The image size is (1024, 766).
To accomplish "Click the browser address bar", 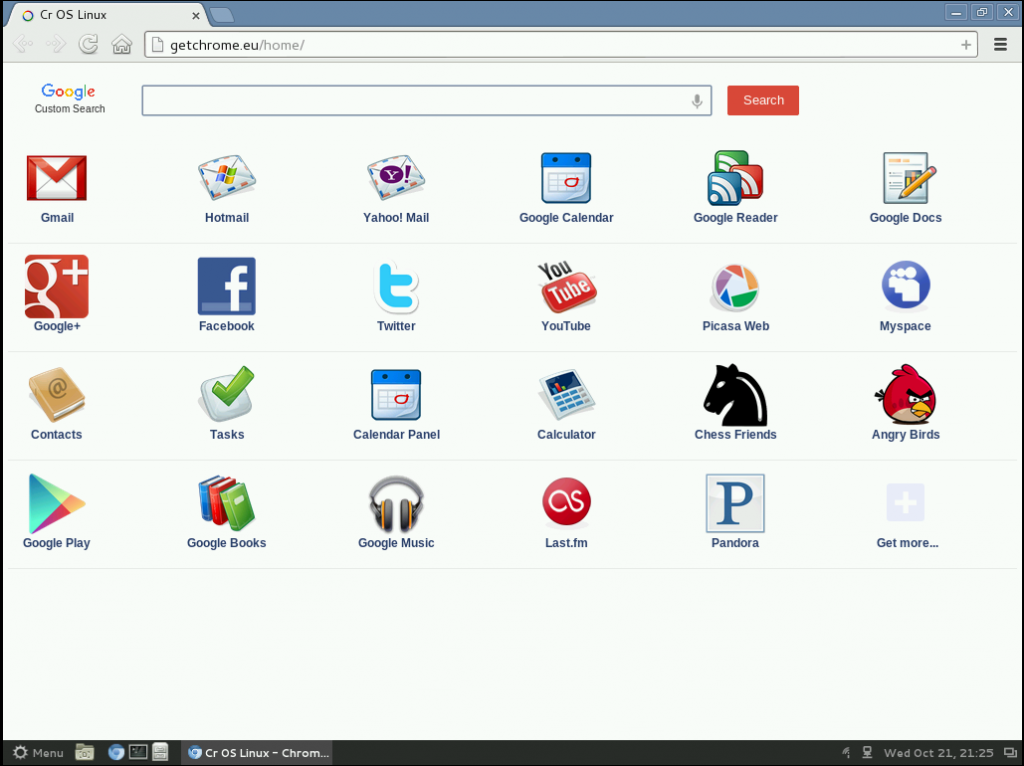I will click(561, 45).
